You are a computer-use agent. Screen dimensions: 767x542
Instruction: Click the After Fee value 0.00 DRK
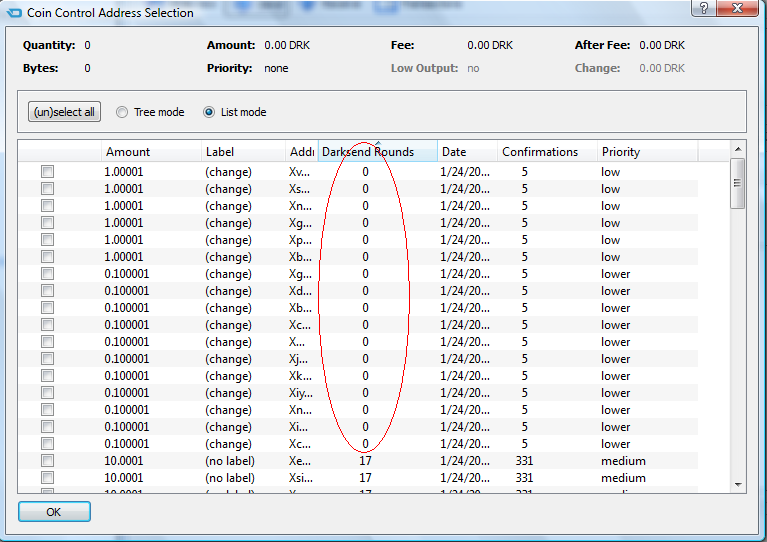pyautogui.click(x=662, y=45)
